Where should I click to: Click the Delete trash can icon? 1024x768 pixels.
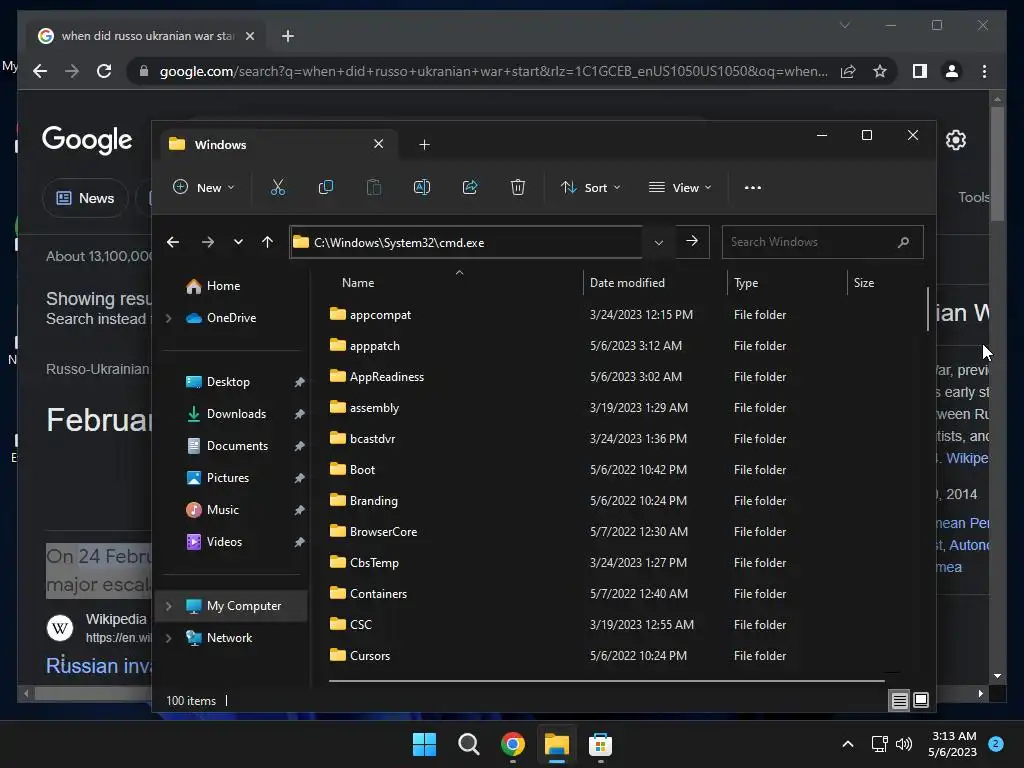pyautogui.click(x=518, y=187)
